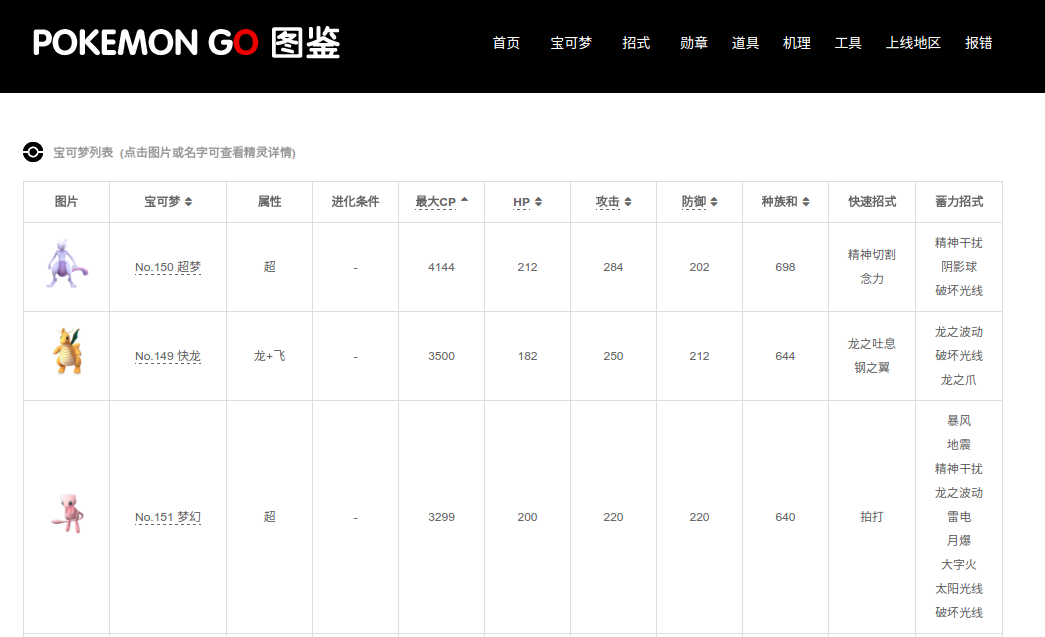
Task: Open the 上线地区 navigation item
Action: coord(913,43)
